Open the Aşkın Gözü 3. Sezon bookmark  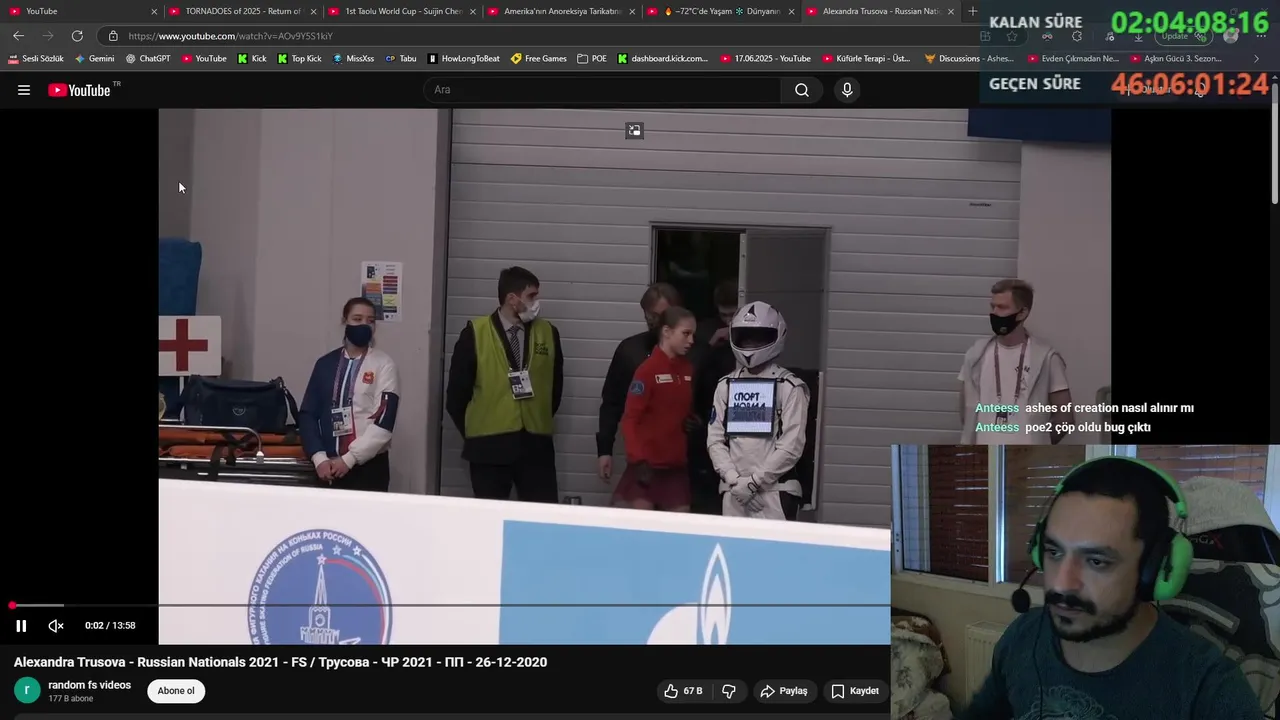[1176, 59]
